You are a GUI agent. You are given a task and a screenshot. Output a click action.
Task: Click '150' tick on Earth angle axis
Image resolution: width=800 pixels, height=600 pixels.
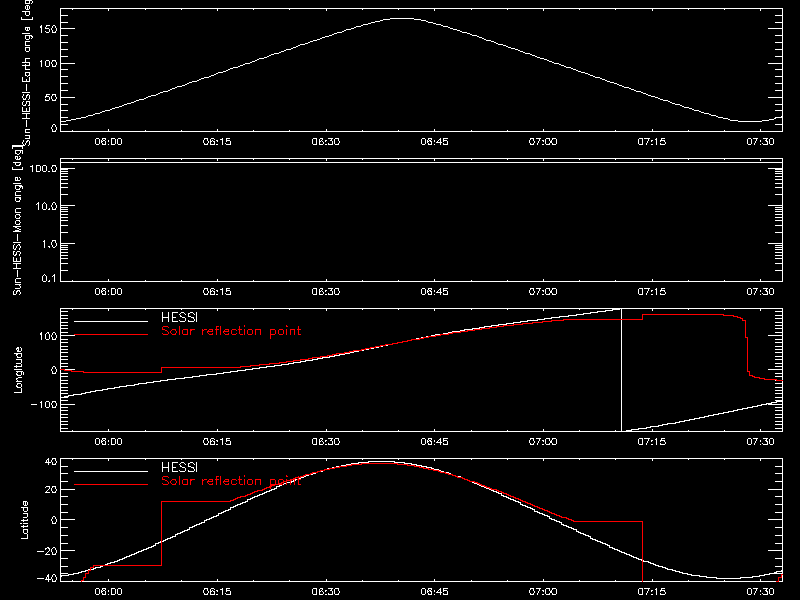coord(47,29)
